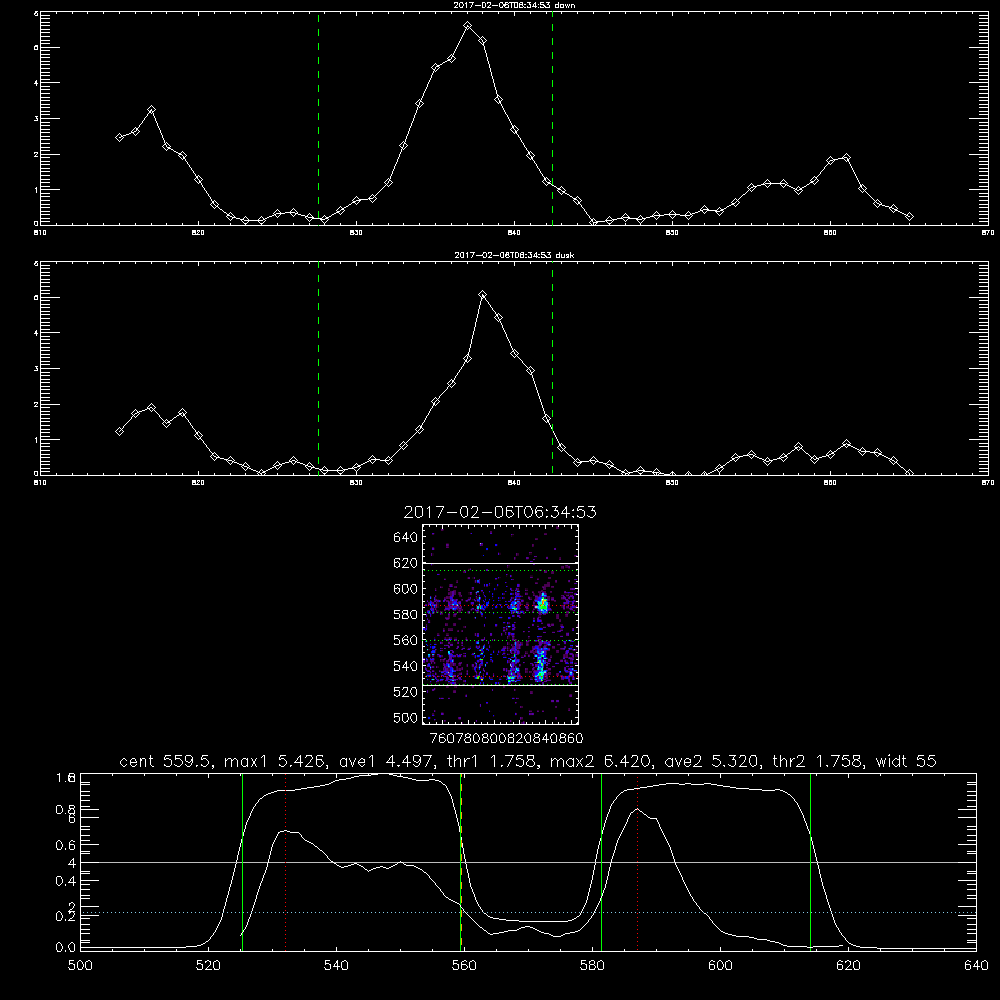Screen dimensions: 1000x1000
Task: Click the '620' label on spectrogram y-axis
Action: [406, 563]
